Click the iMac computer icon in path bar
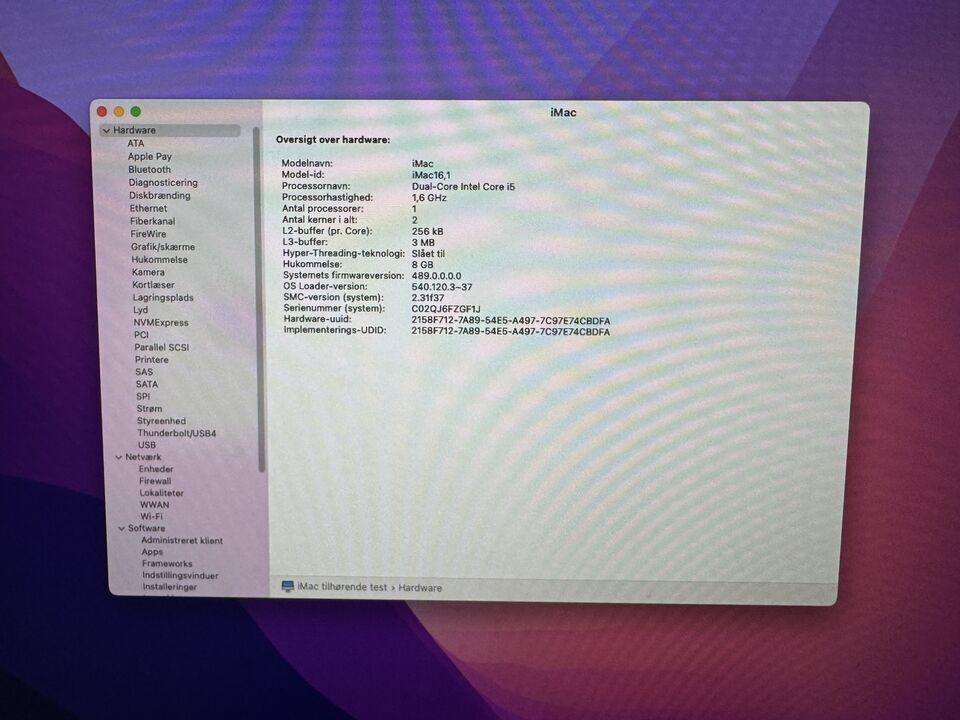Screen dimensions: 960x720 click(x=288, y=587)
